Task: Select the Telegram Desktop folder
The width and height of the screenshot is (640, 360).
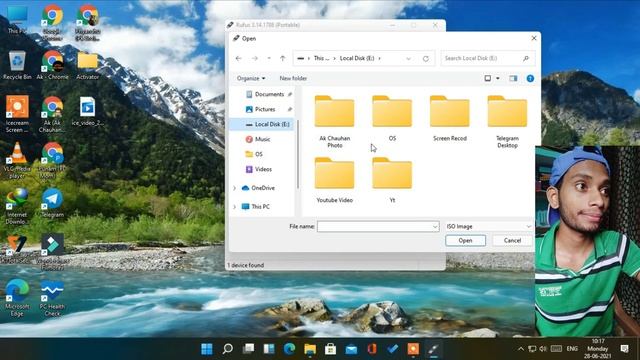Action: pyautogui.click(x=507, y=121)
